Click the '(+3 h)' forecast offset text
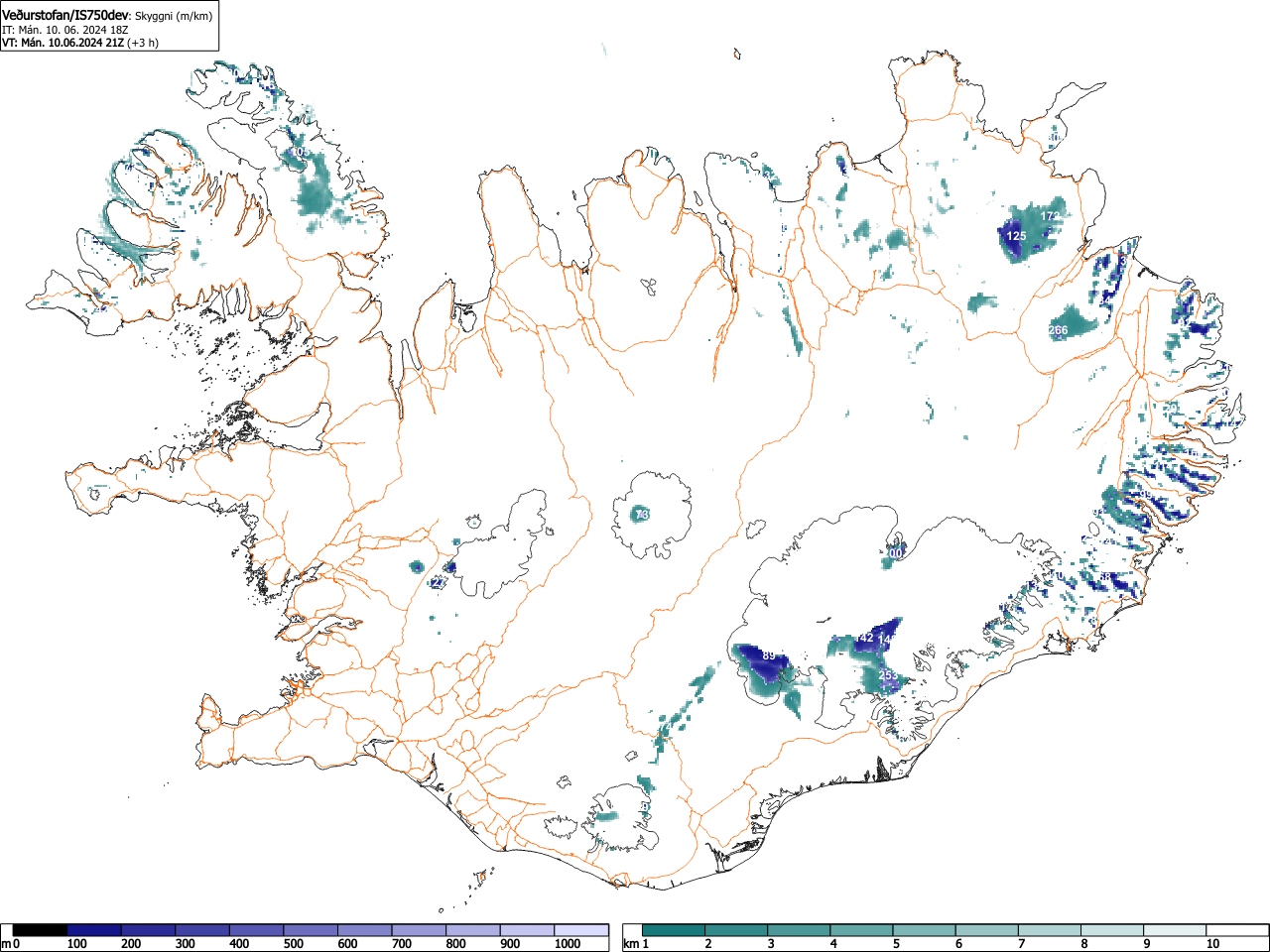Image resolution: width=1270 pixels, height=952 pixels. tap(143, 43)
